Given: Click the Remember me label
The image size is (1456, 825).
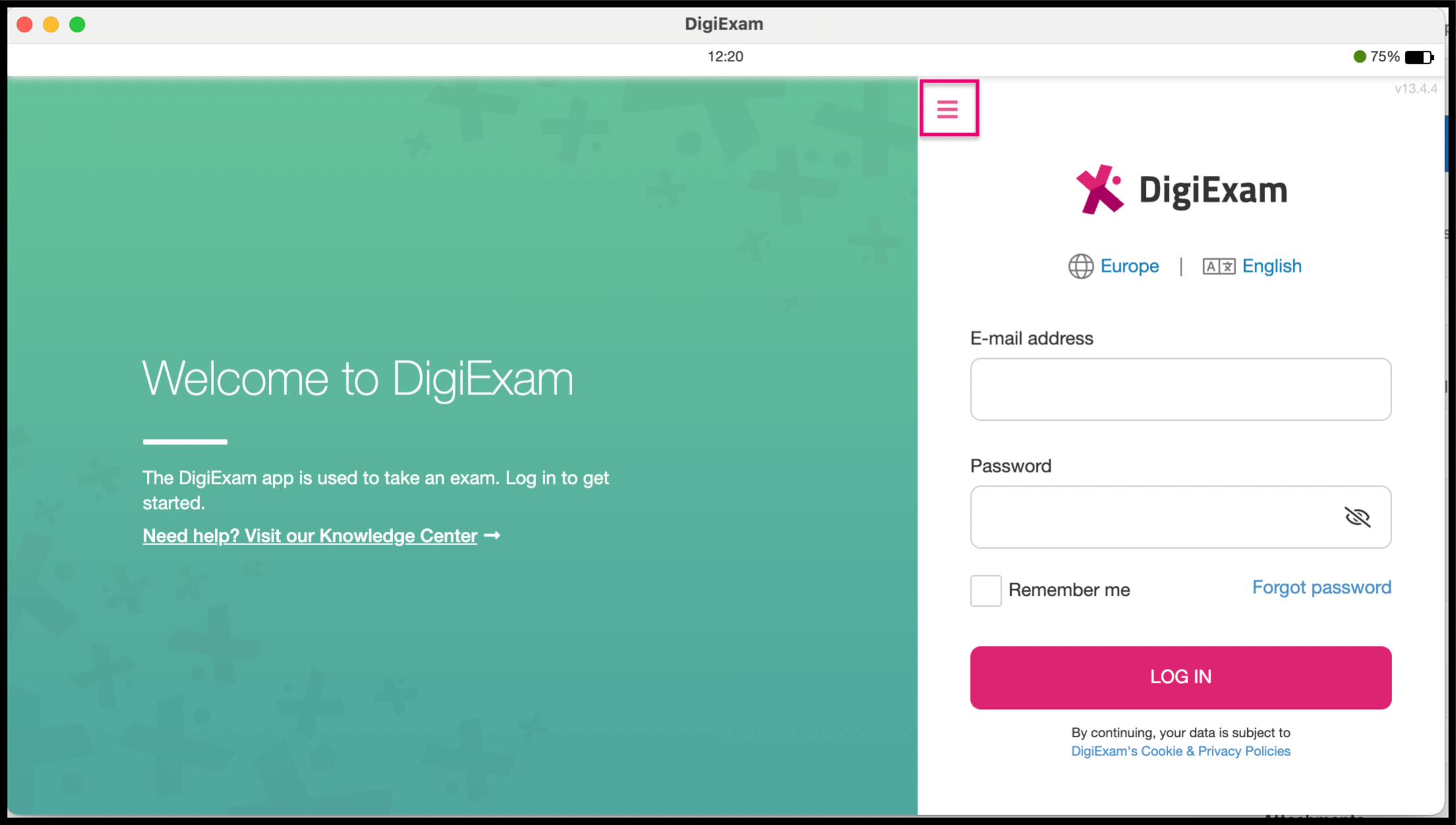Looking at the screenshot, I should coord(1069,590).
